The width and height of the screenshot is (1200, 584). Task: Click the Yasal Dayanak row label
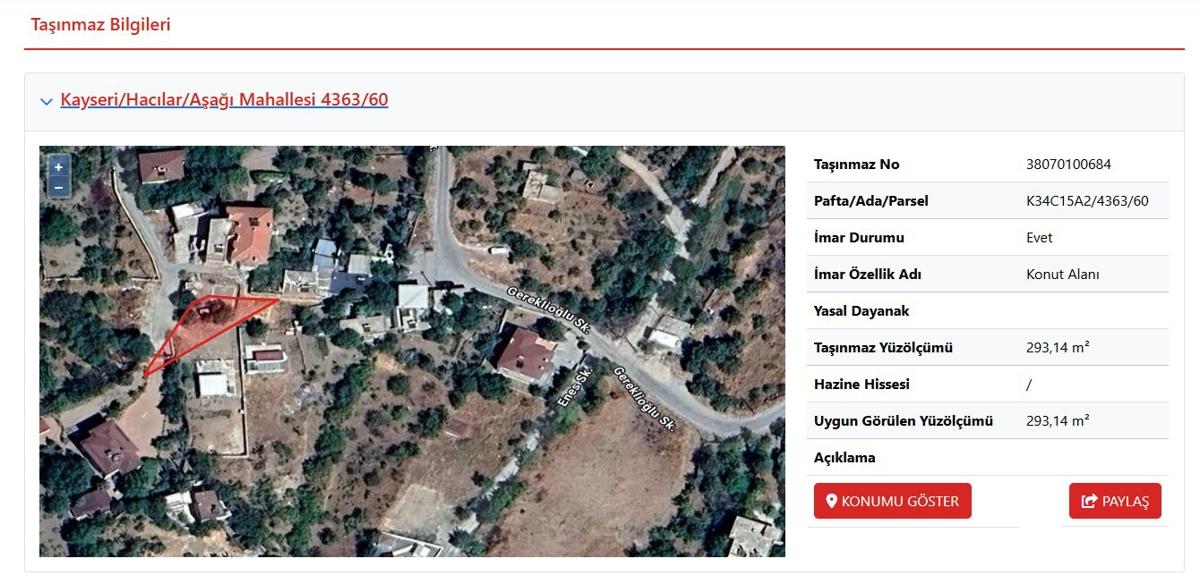[862, 311]
